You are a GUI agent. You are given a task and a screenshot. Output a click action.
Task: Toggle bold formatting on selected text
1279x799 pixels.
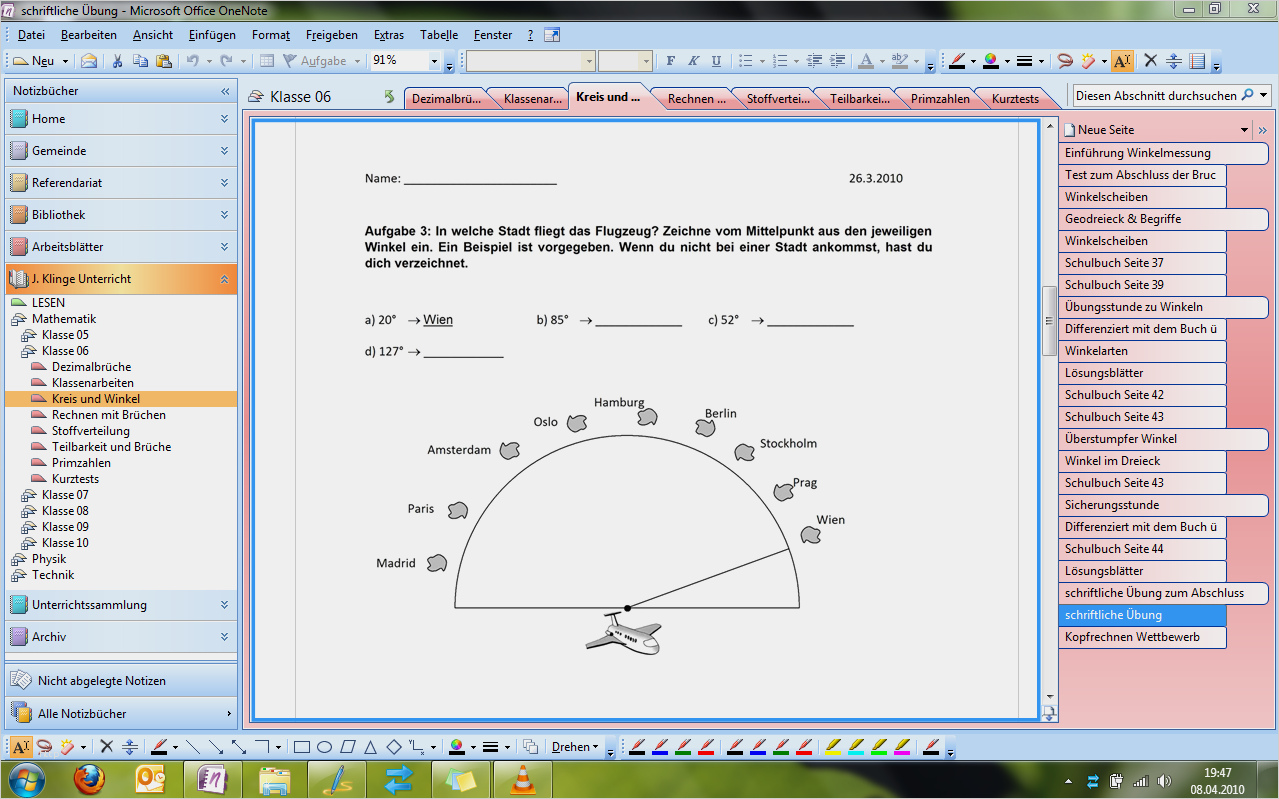pos(671,61)
